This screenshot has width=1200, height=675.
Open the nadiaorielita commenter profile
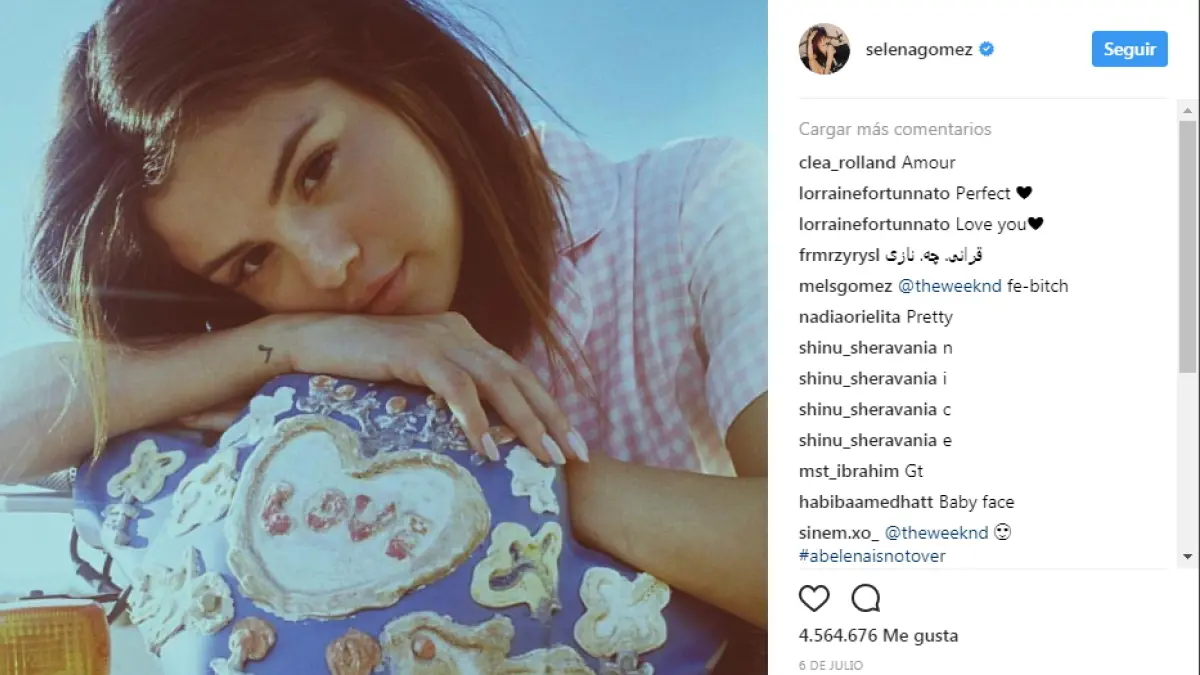point(850,317)
